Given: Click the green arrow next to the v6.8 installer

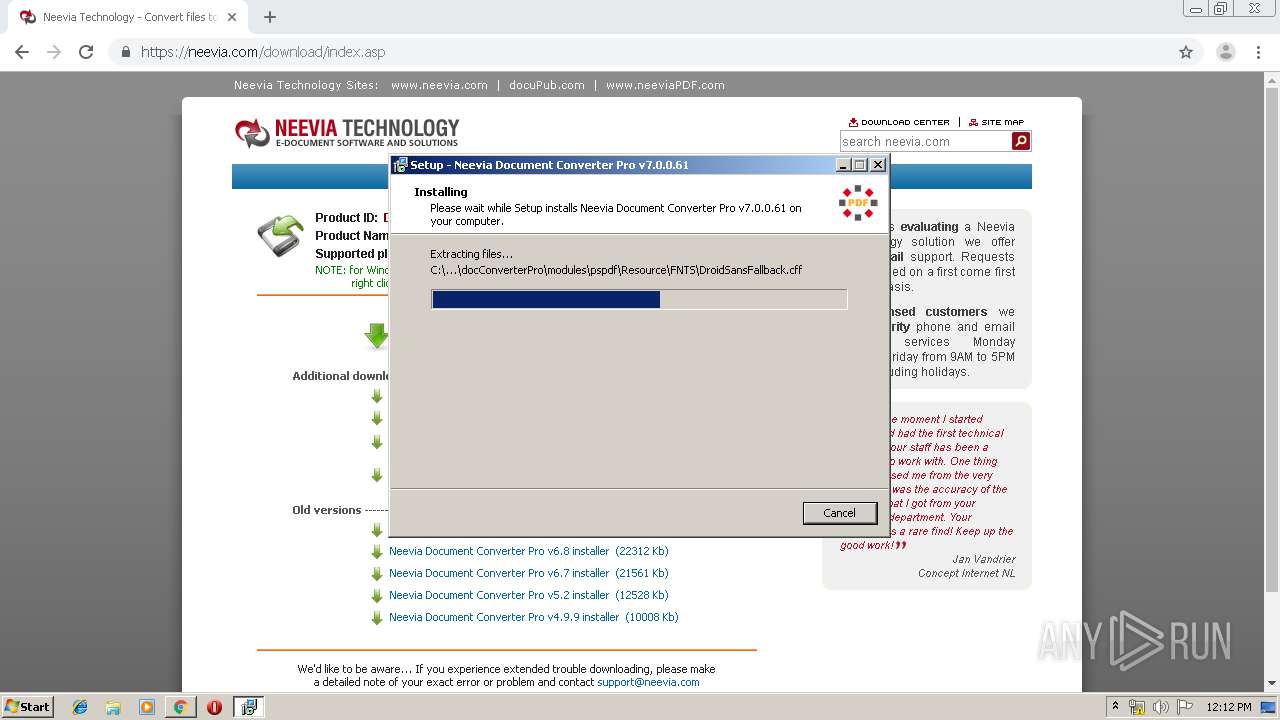Looking at the screenshot, I should click(x=377, y=552).
